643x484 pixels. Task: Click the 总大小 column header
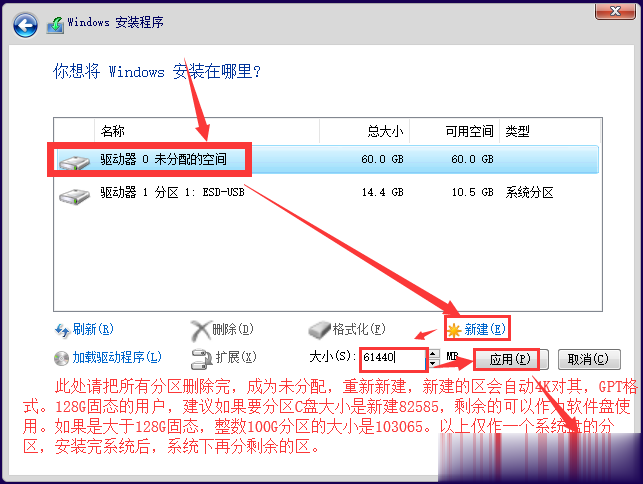tap(365, 131)
